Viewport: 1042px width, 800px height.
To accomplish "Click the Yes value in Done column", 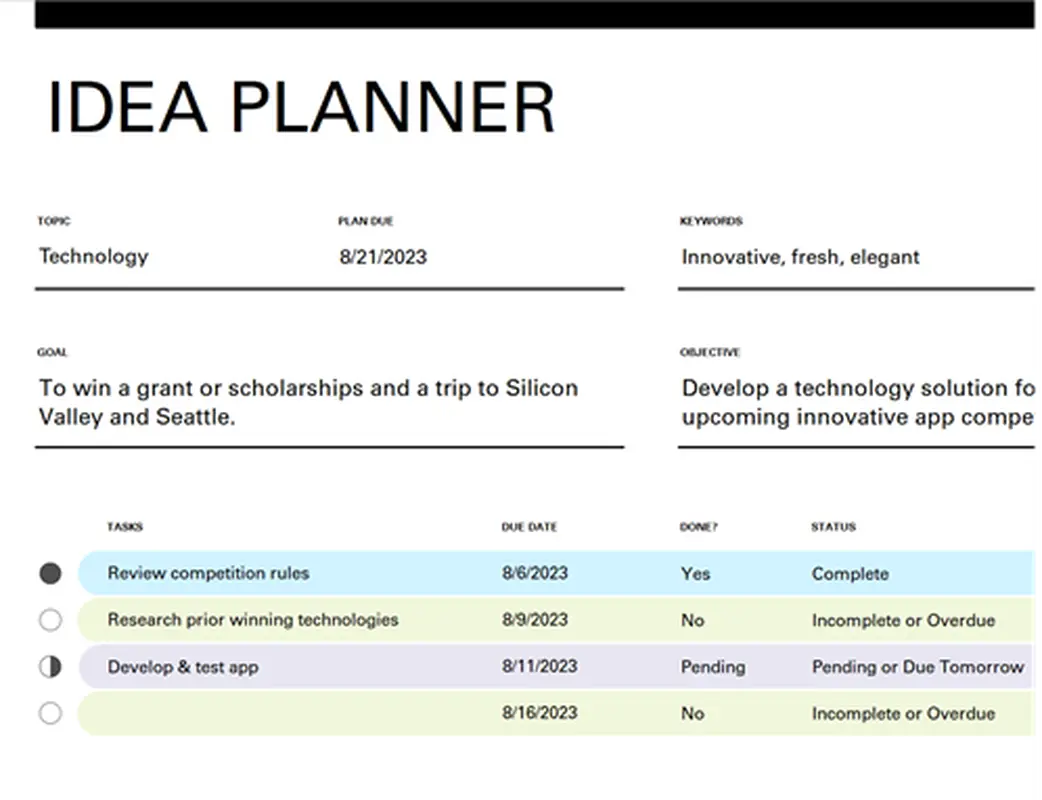I will tap(695, 574).
